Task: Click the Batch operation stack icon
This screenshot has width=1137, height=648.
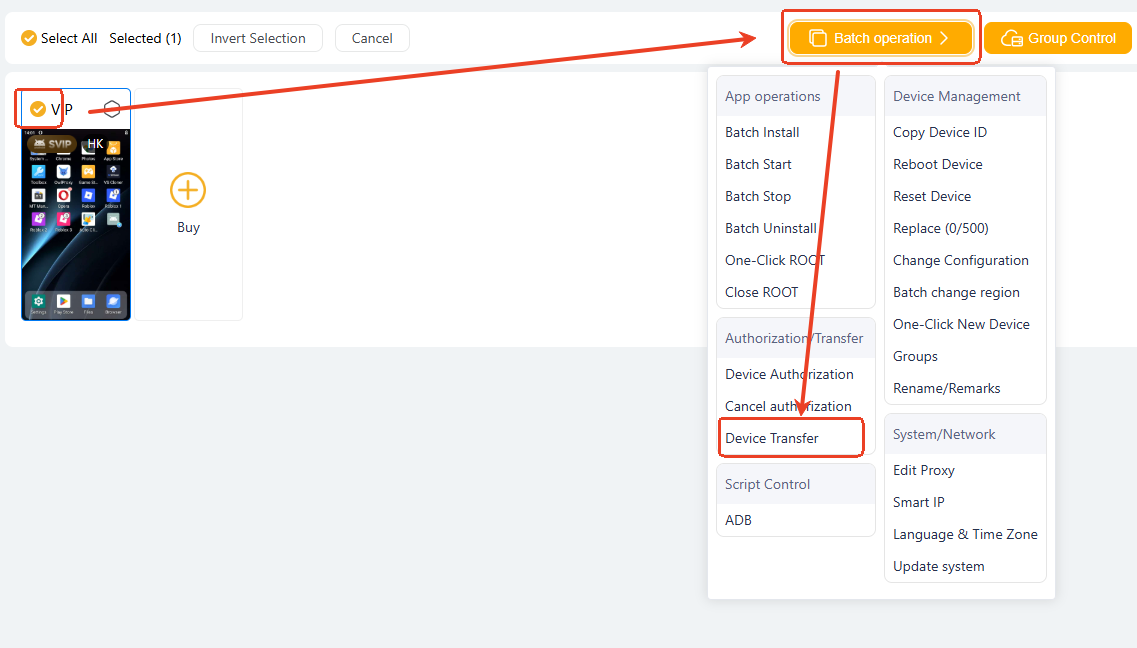Action: pyautogui.click(x=817, y=38)
